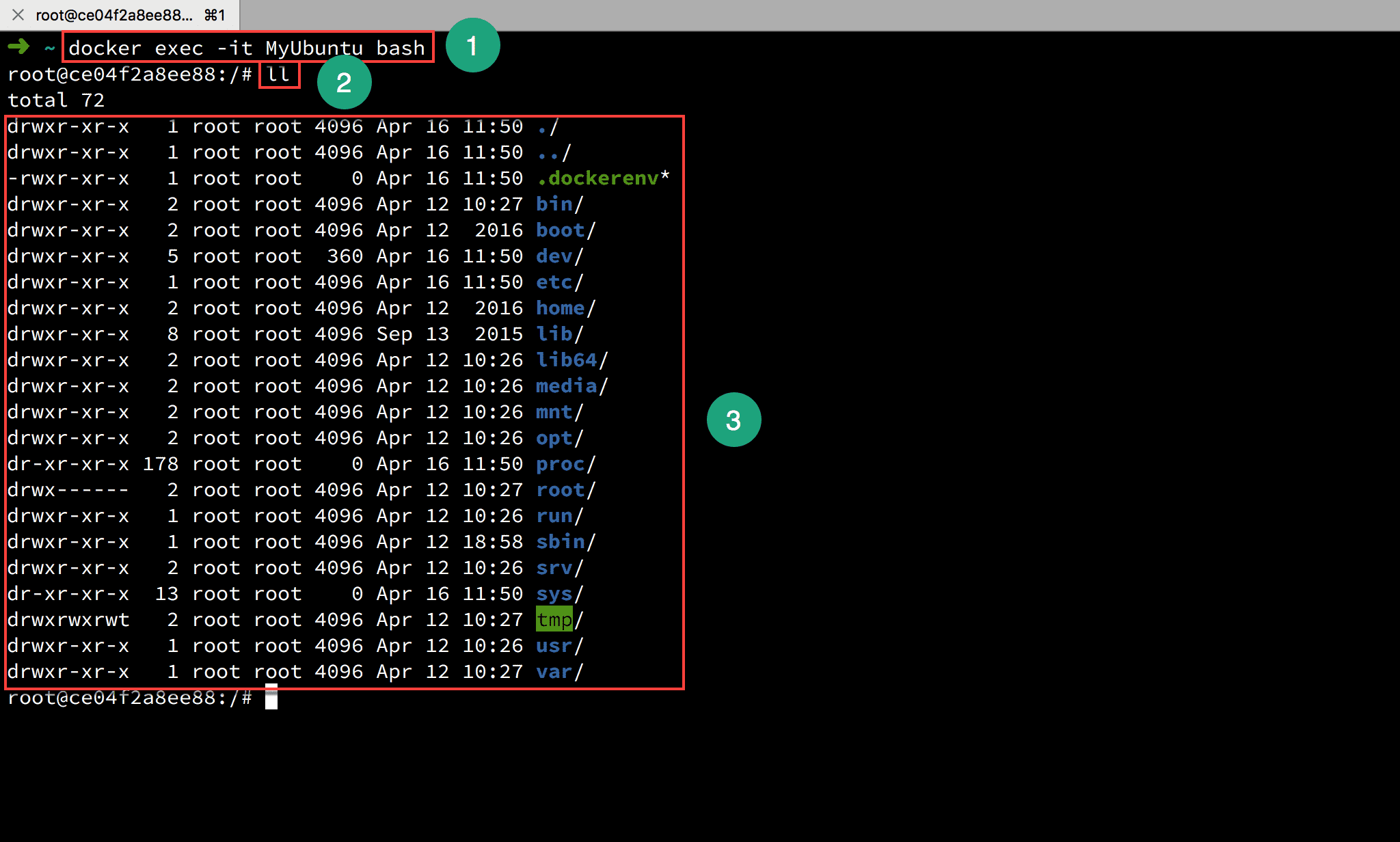Click the lib/ directory name
Screen dimensions: 1400x842
560,334
